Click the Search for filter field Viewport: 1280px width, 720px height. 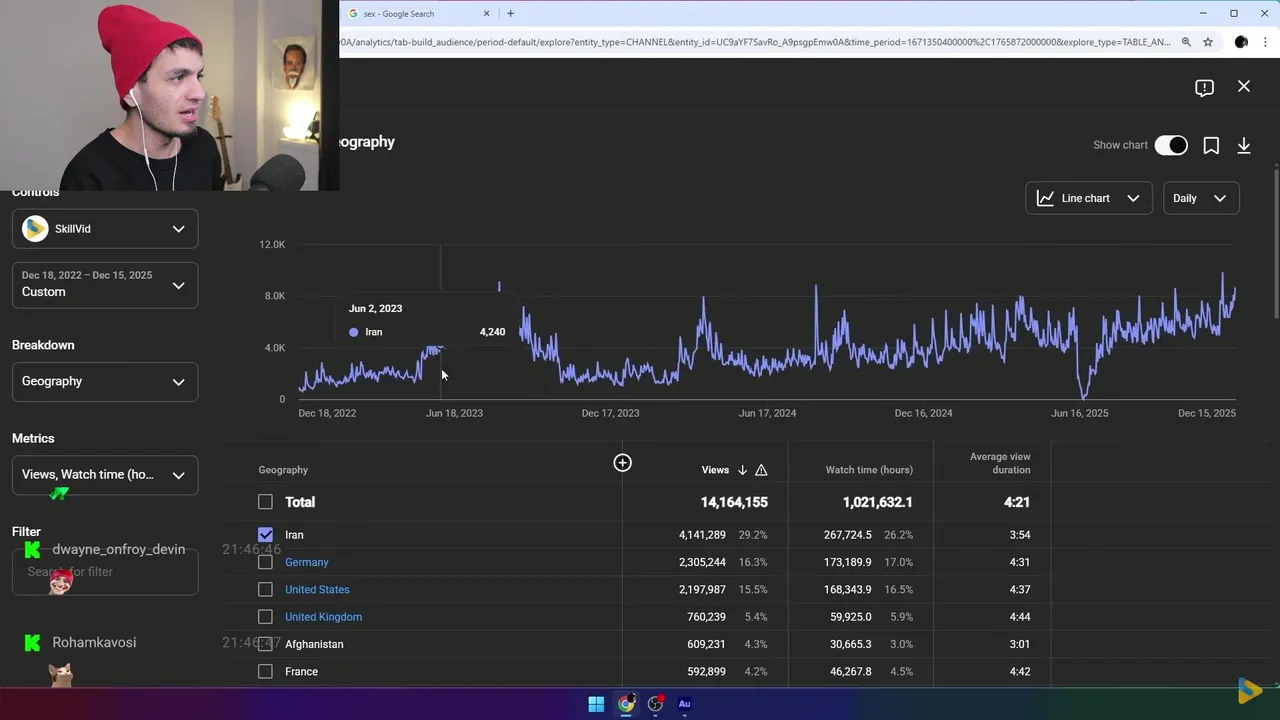click(105, 572)
